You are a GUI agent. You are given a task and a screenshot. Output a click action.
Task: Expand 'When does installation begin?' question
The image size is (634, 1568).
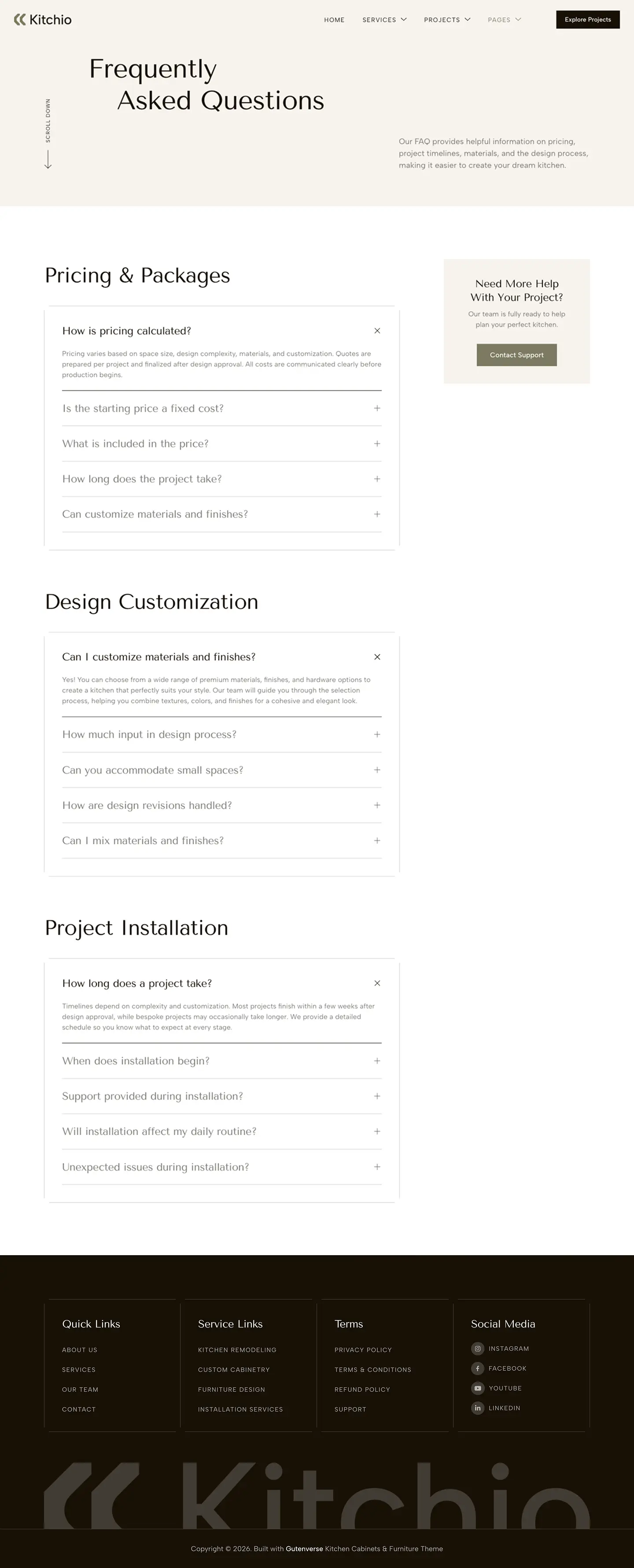377,1061
